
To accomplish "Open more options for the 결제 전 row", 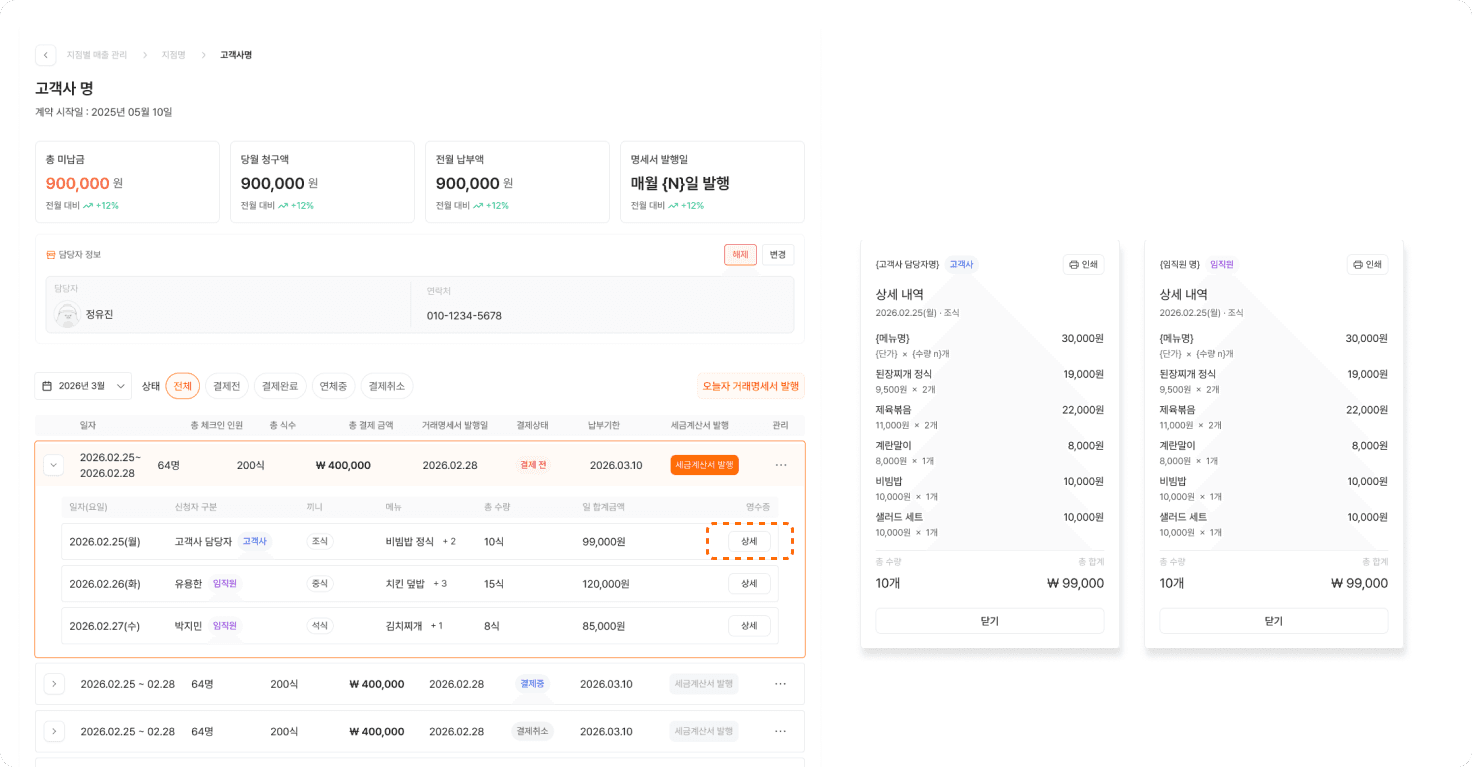I will click(781, 465).
